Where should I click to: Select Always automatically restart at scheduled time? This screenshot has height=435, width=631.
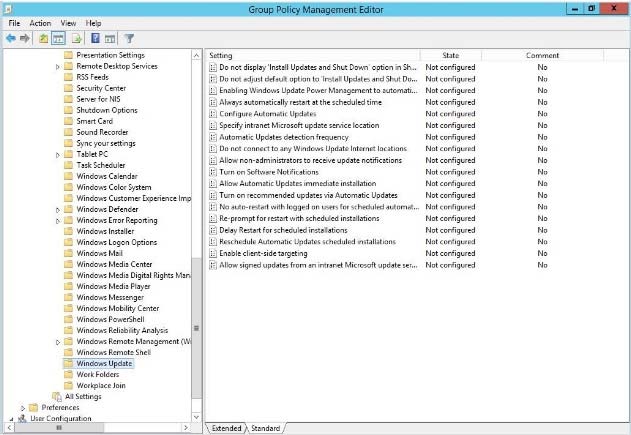click(300, 102)
